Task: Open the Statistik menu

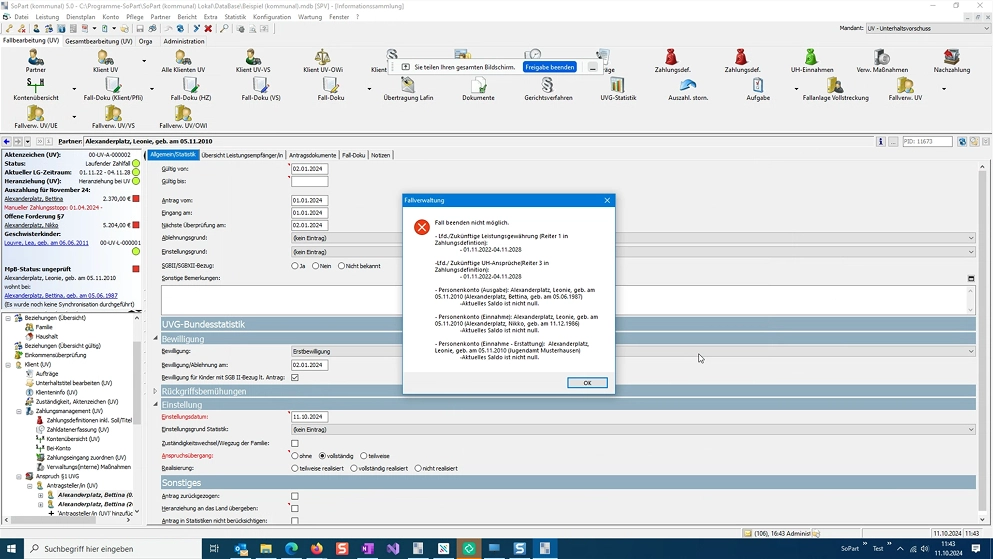Action: click(235, 17)
